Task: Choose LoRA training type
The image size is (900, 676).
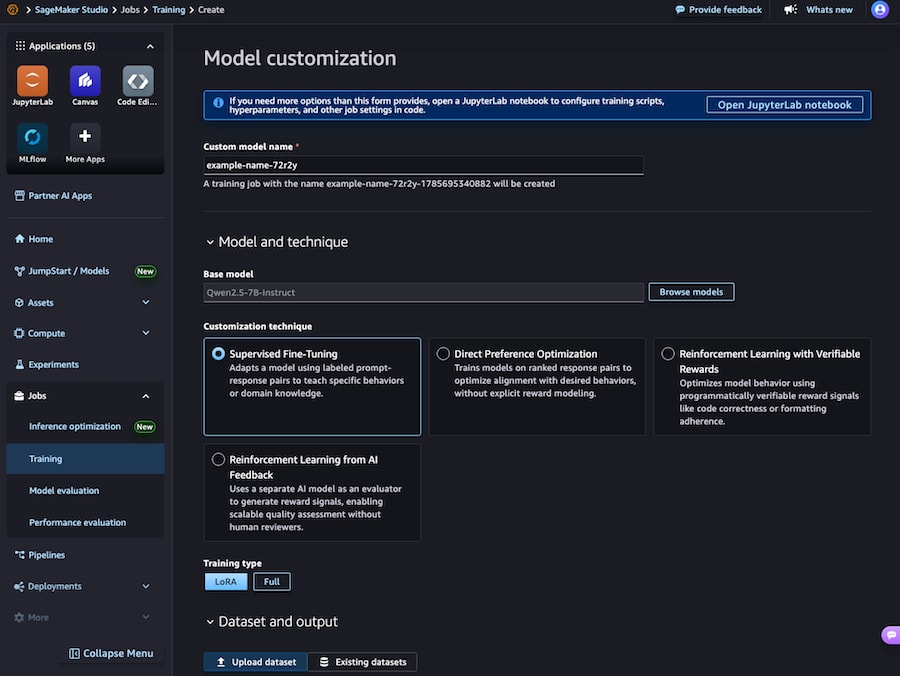Action: coord(226,582)
